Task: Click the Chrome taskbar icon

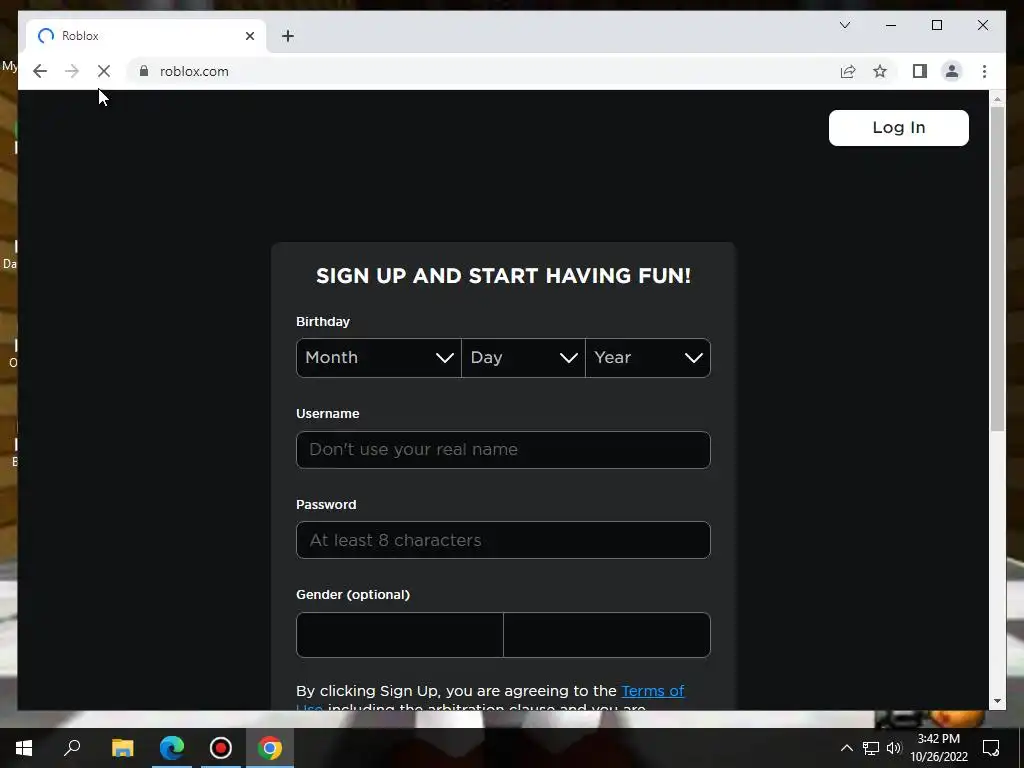Action: tap(270, 748)
